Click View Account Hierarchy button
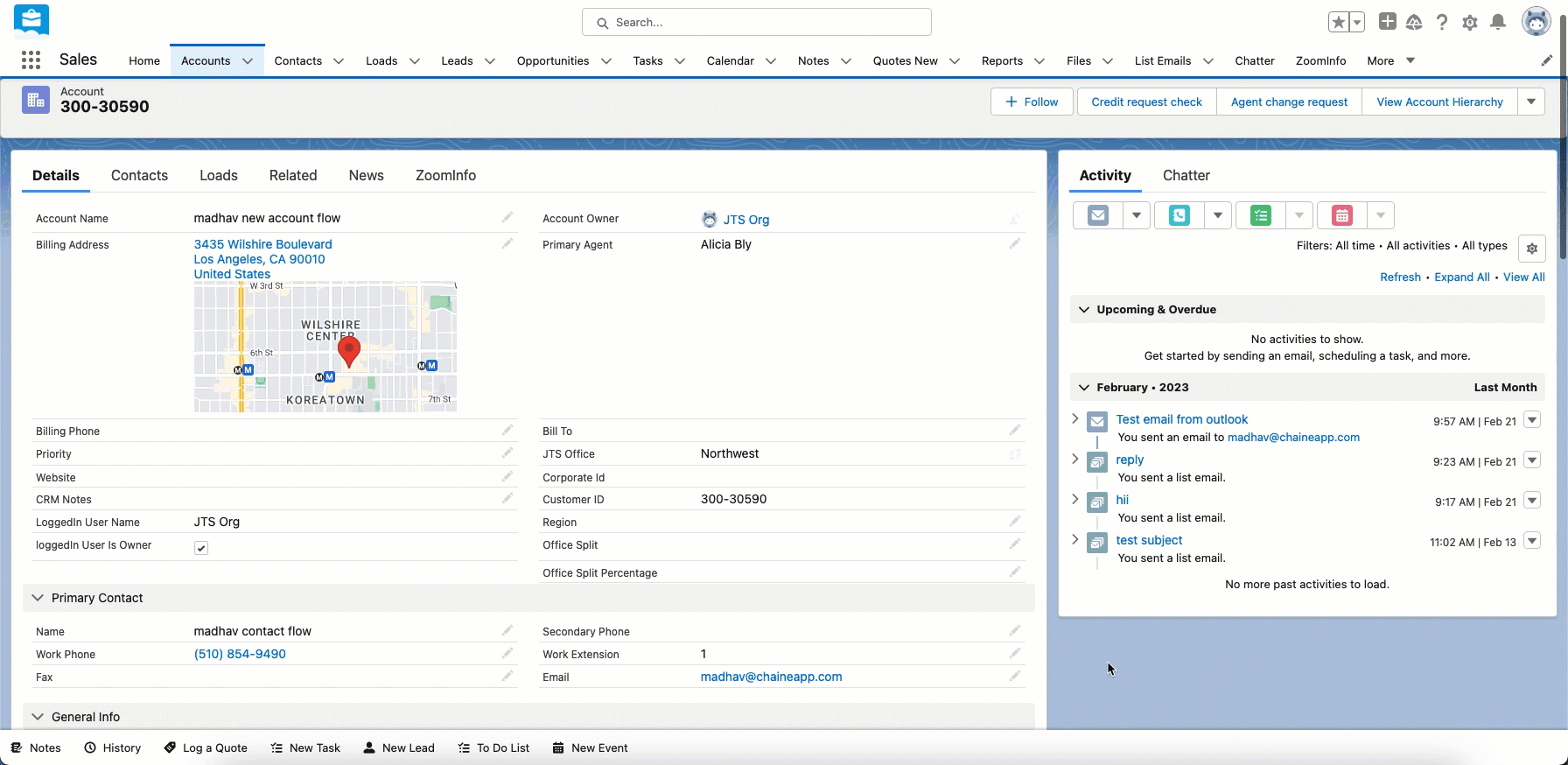This screenshot has height=765, width=1568. pyautogui.click(x=1439, y=102)
